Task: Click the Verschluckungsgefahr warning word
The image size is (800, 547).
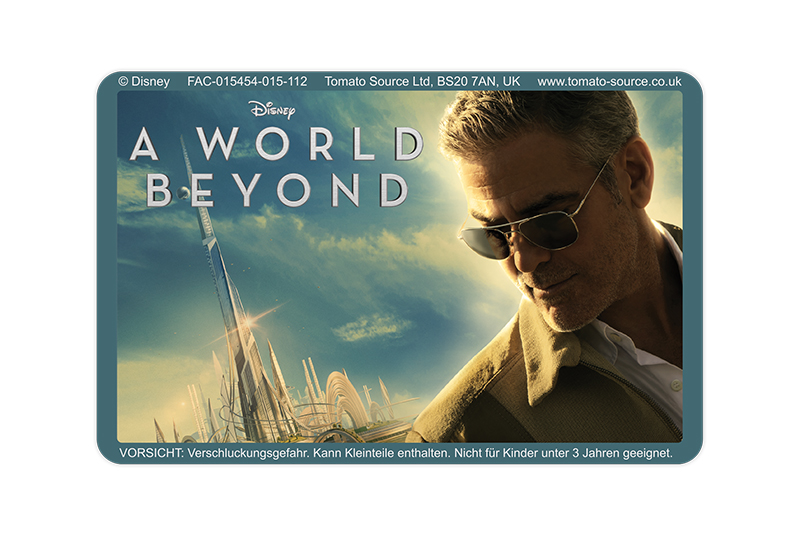Action: (x=257, y=453)
